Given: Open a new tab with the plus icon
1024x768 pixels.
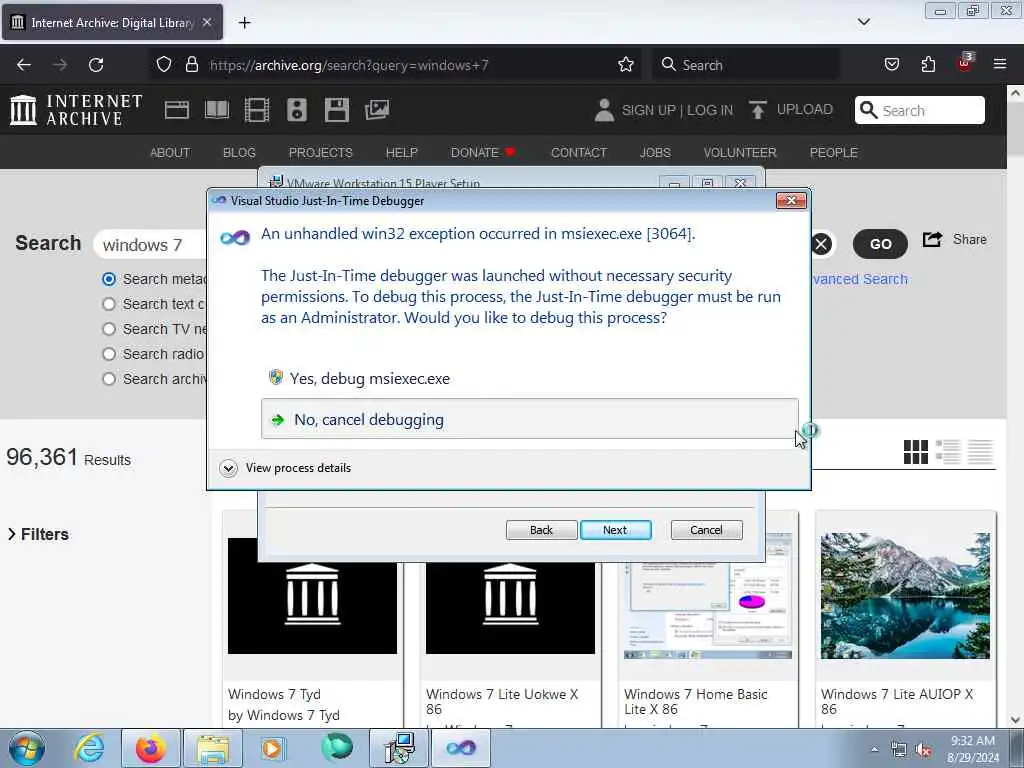Looking at the screenshot, I should (244, 23).
